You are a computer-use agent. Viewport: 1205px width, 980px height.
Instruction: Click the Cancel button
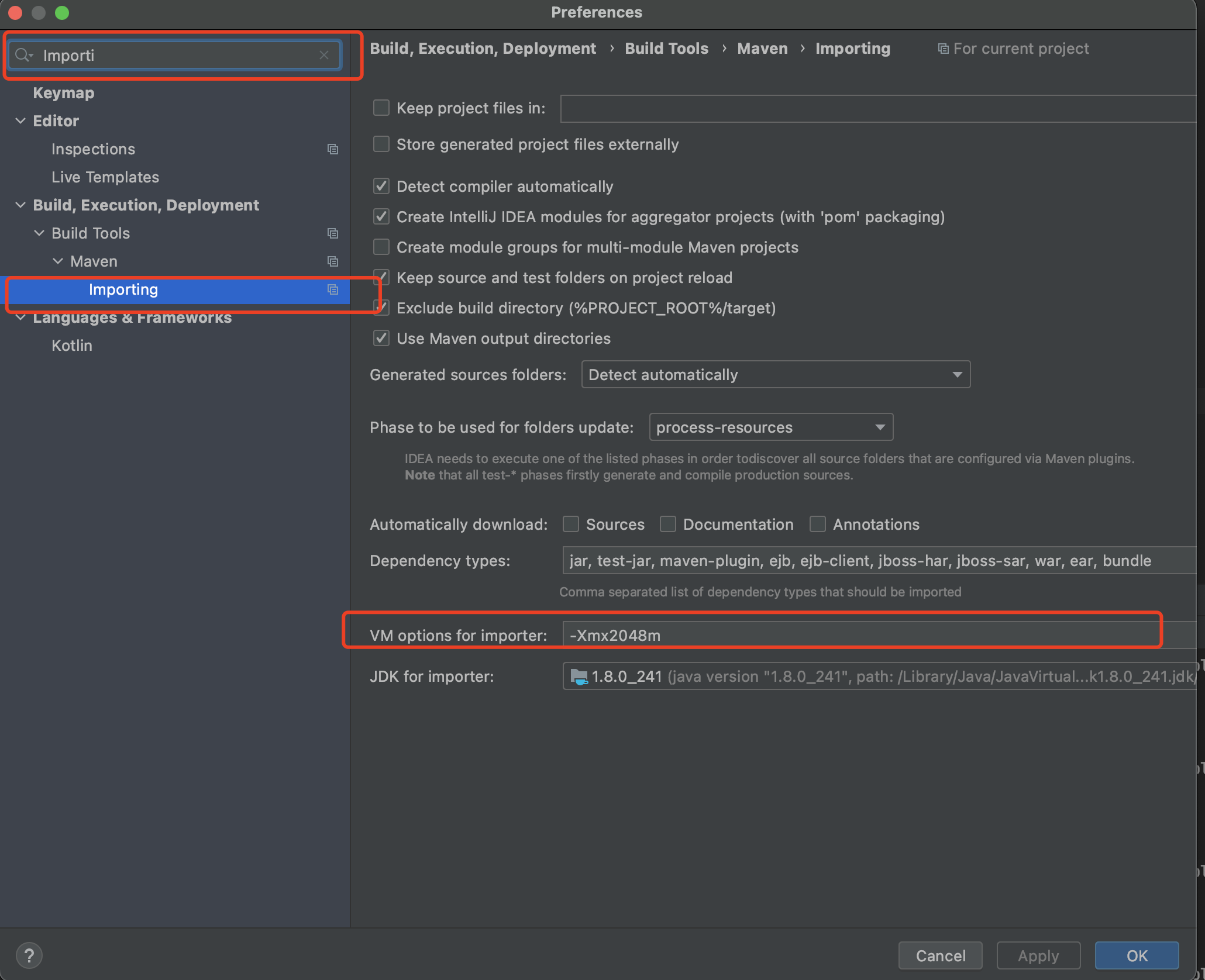940,955
